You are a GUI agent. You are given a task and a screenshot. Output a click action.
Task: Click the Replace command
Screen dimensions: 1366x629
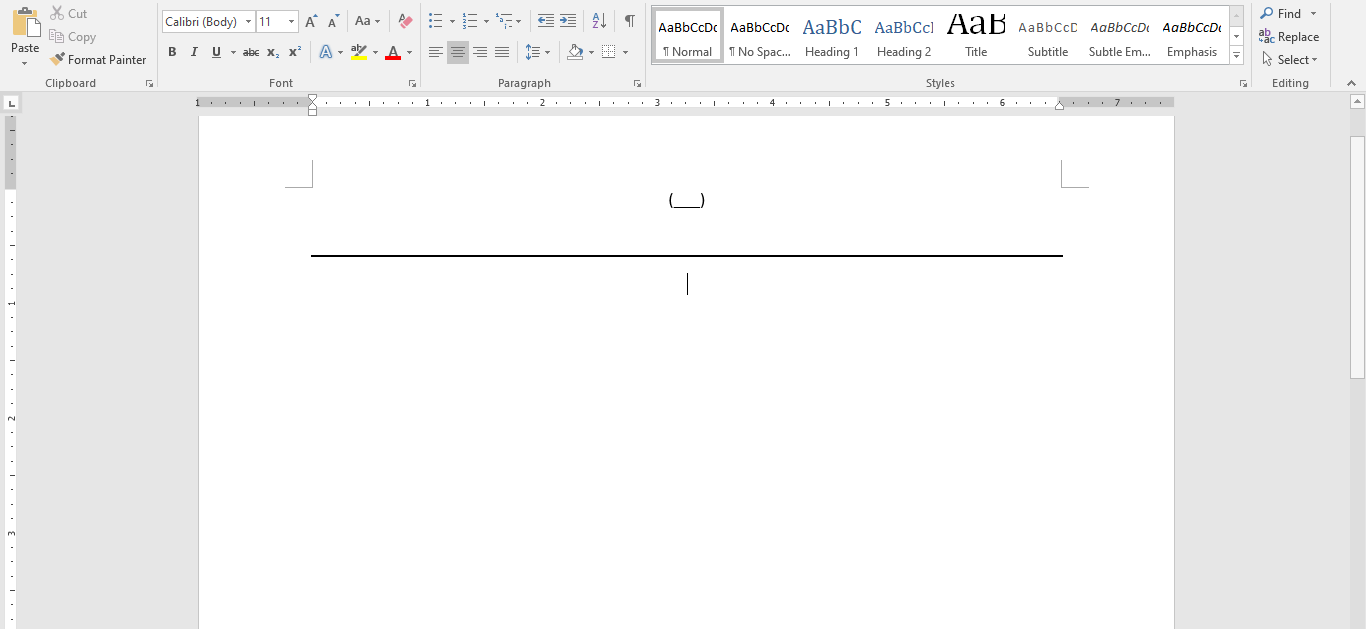1289,37
